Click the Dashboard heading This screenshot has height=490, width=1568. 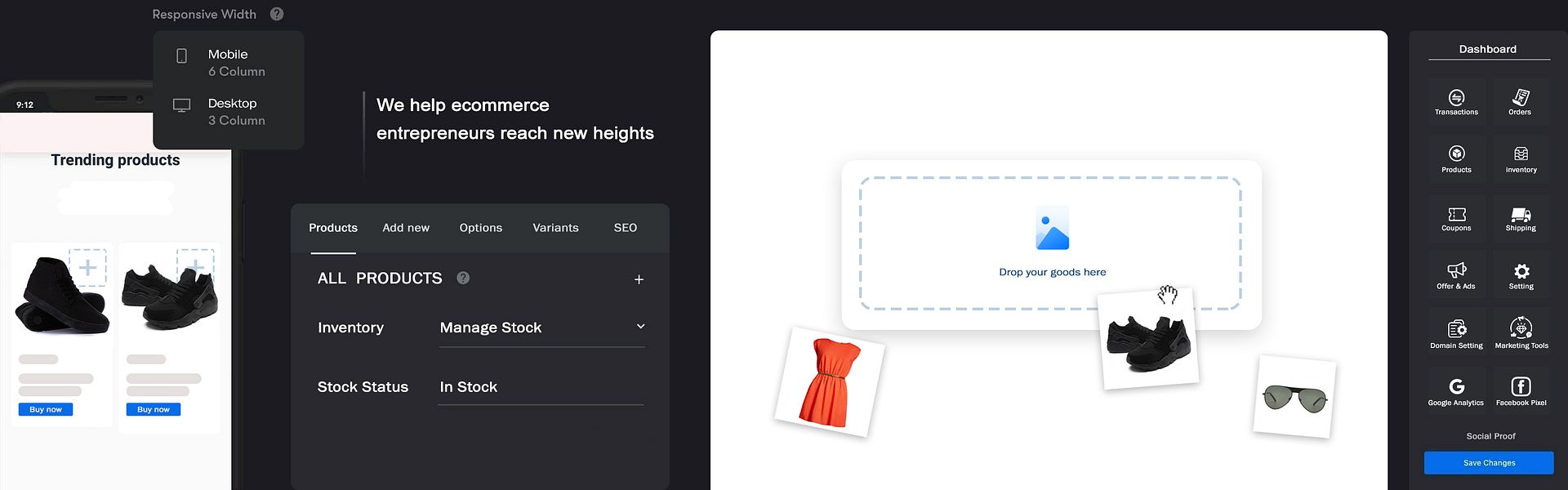click(x=1488, y=49)
